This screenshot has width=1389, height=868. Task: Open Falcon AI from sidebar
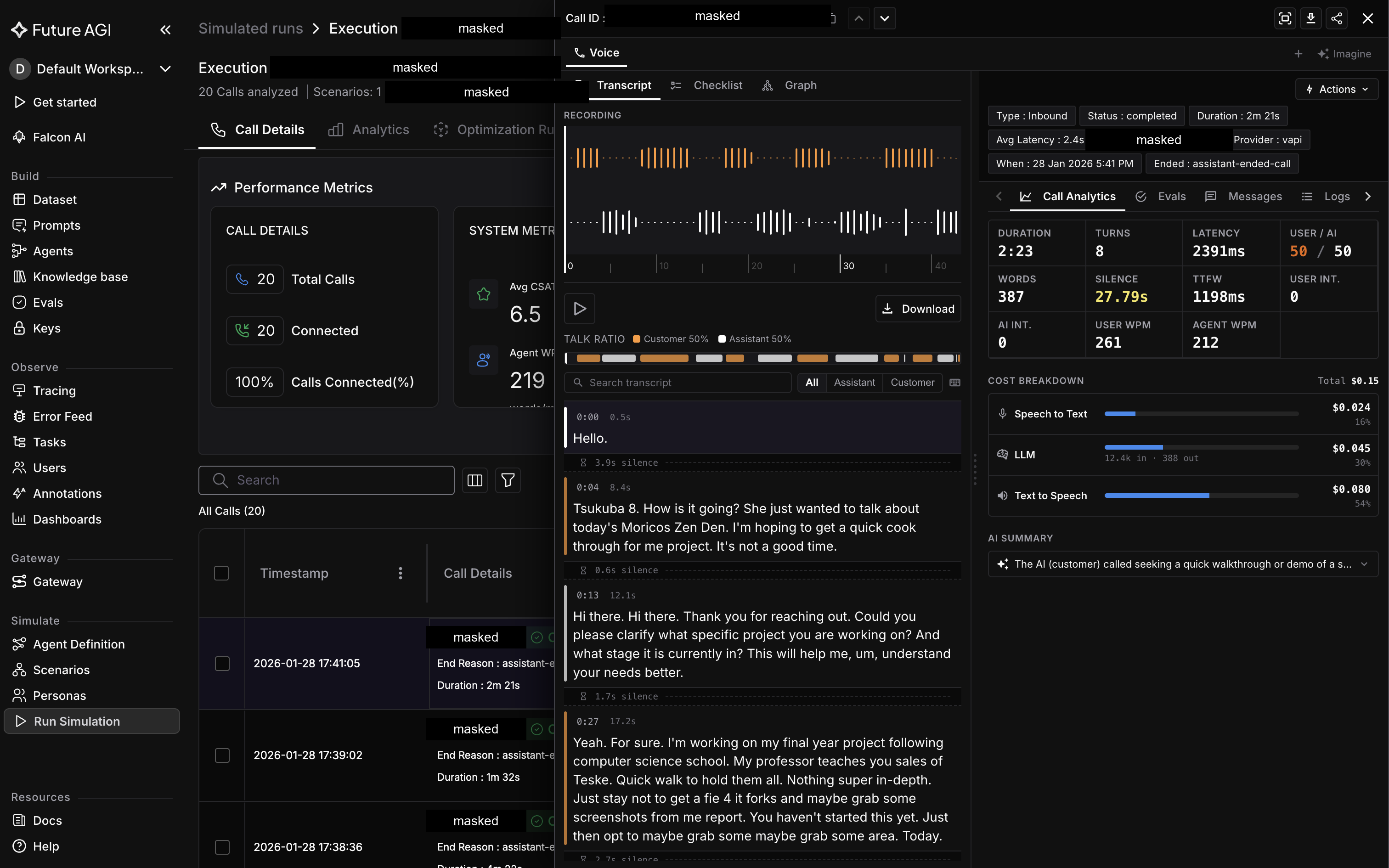[x=58, y=137]
